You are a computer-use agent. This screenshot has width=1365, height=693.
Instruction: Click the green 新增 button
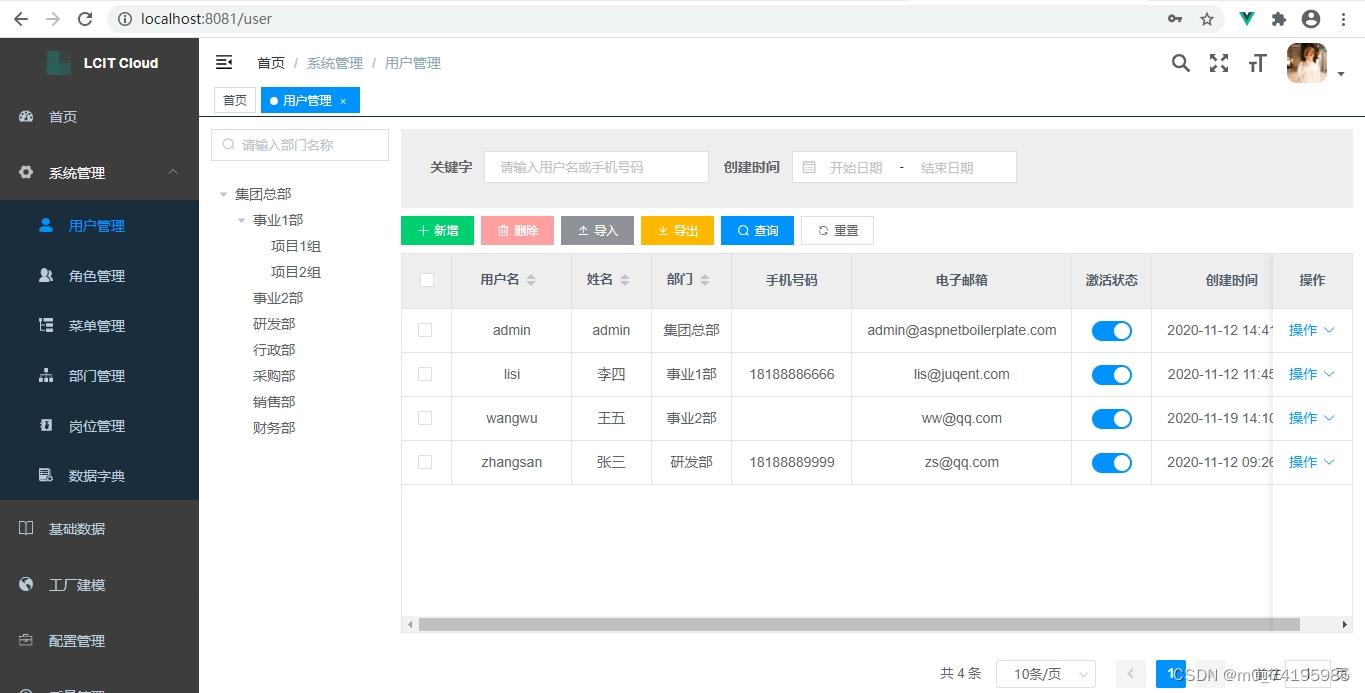437,230
